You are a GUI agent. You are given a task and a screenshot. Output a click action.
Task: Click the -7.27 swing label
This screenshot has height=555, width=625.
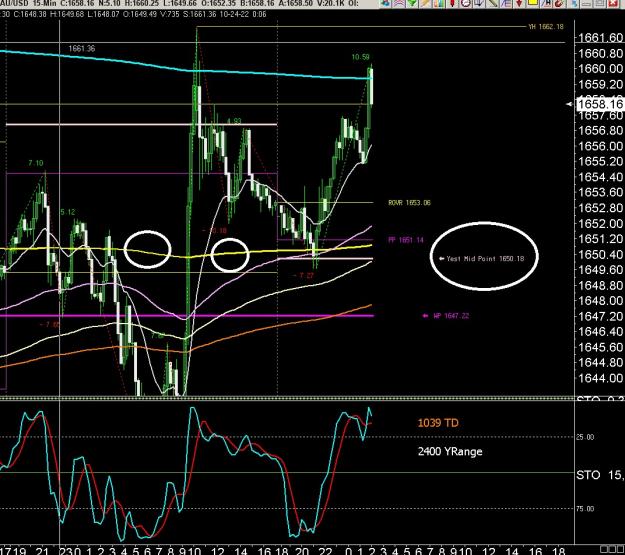(303, 276)
